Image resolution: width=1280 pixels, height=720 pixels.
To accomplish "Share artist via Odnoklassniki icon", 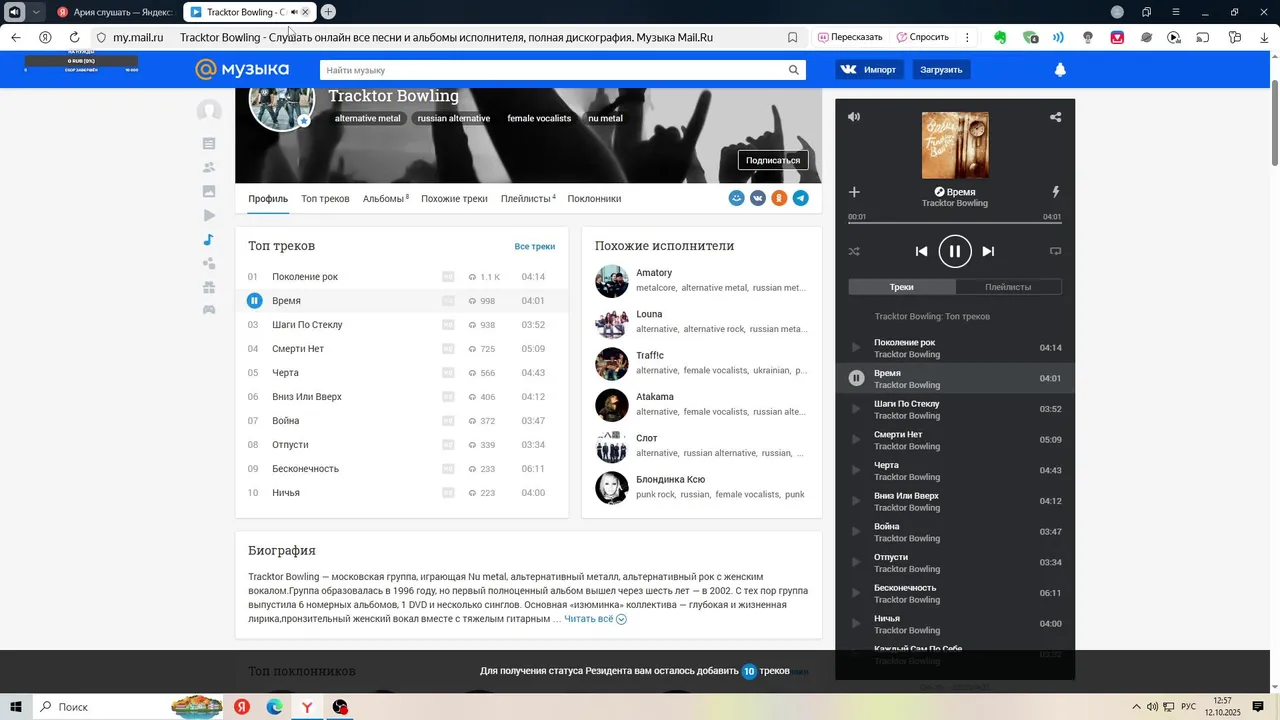I will click(x=779, y=198).
